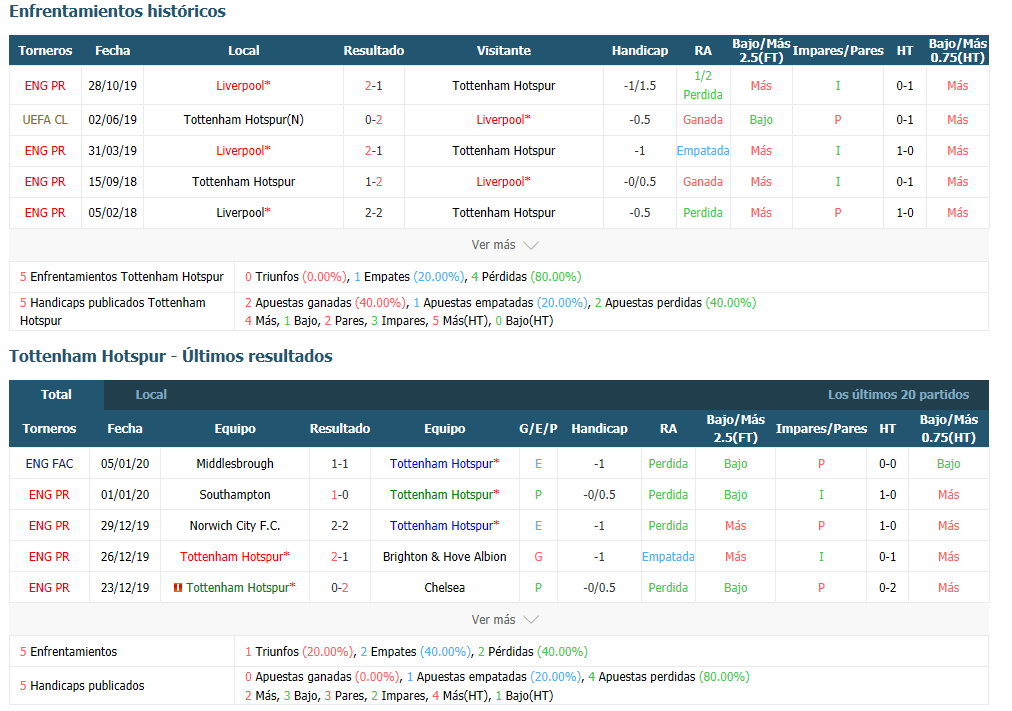Click the Handicap header in the historical table
Image resolution: width=1012 pixels, height=711 pixels.
pyautogui.click(x=640, y=50)
